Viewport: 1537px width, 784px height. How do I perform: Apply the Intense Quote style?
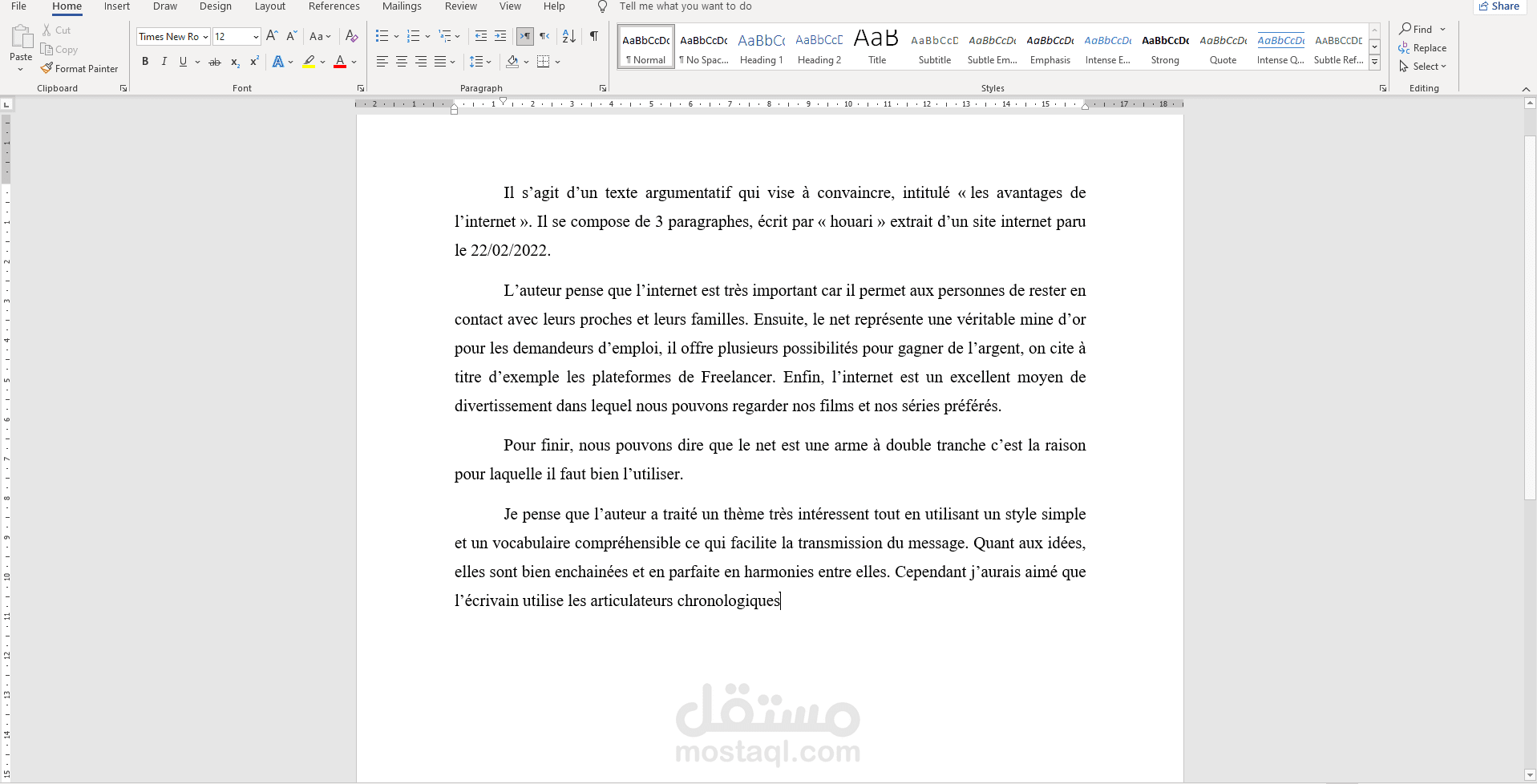[x=1280, y=47]
